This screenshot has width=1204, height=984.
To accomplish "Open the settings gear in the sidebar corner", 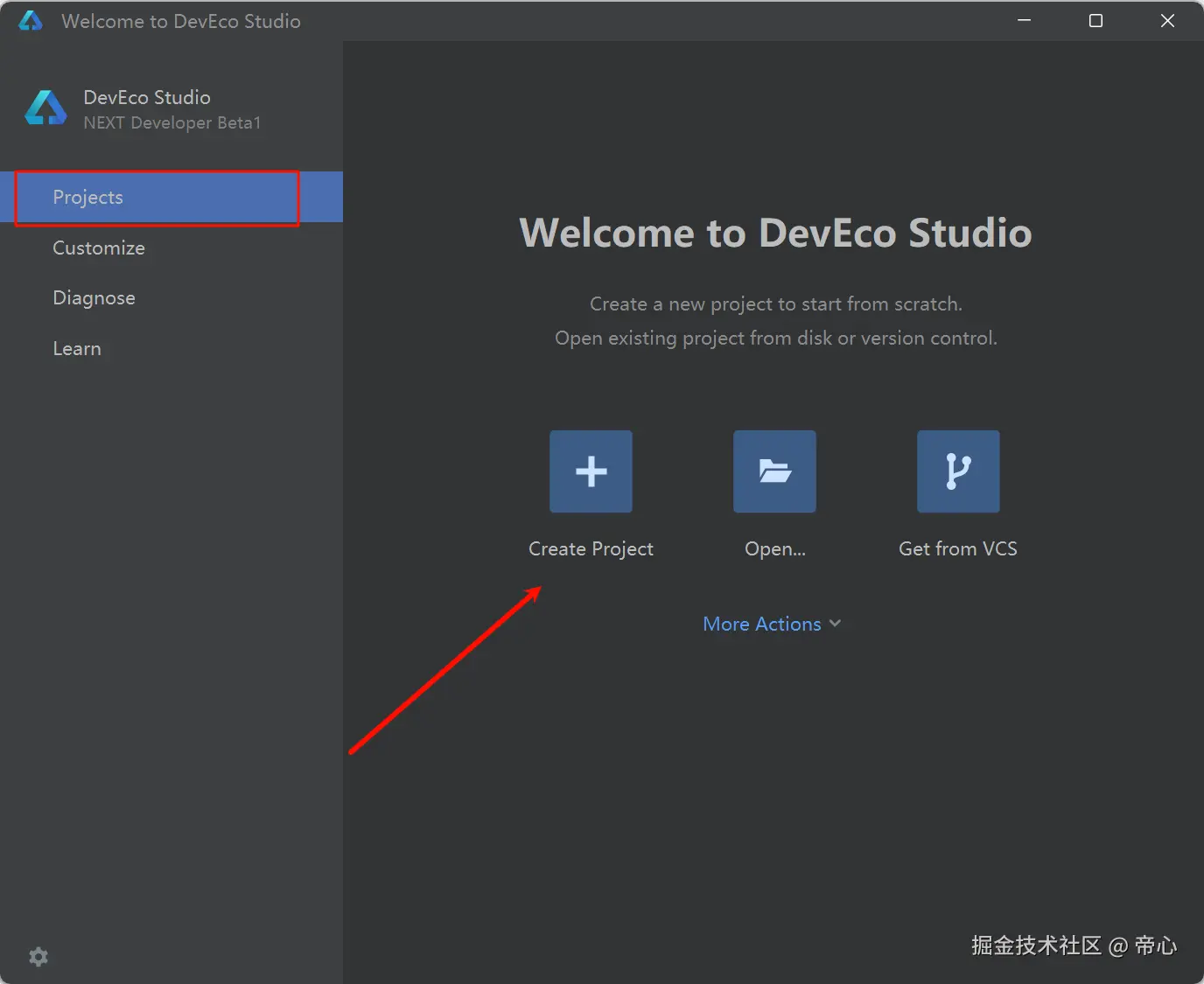I will pos(38,957).
